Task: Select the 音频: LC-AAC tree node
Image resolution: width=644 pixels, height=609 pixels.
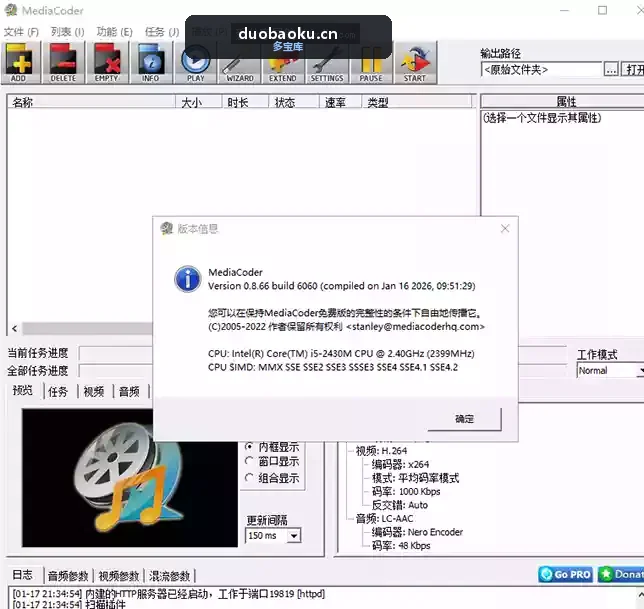Action: [384, 519]
